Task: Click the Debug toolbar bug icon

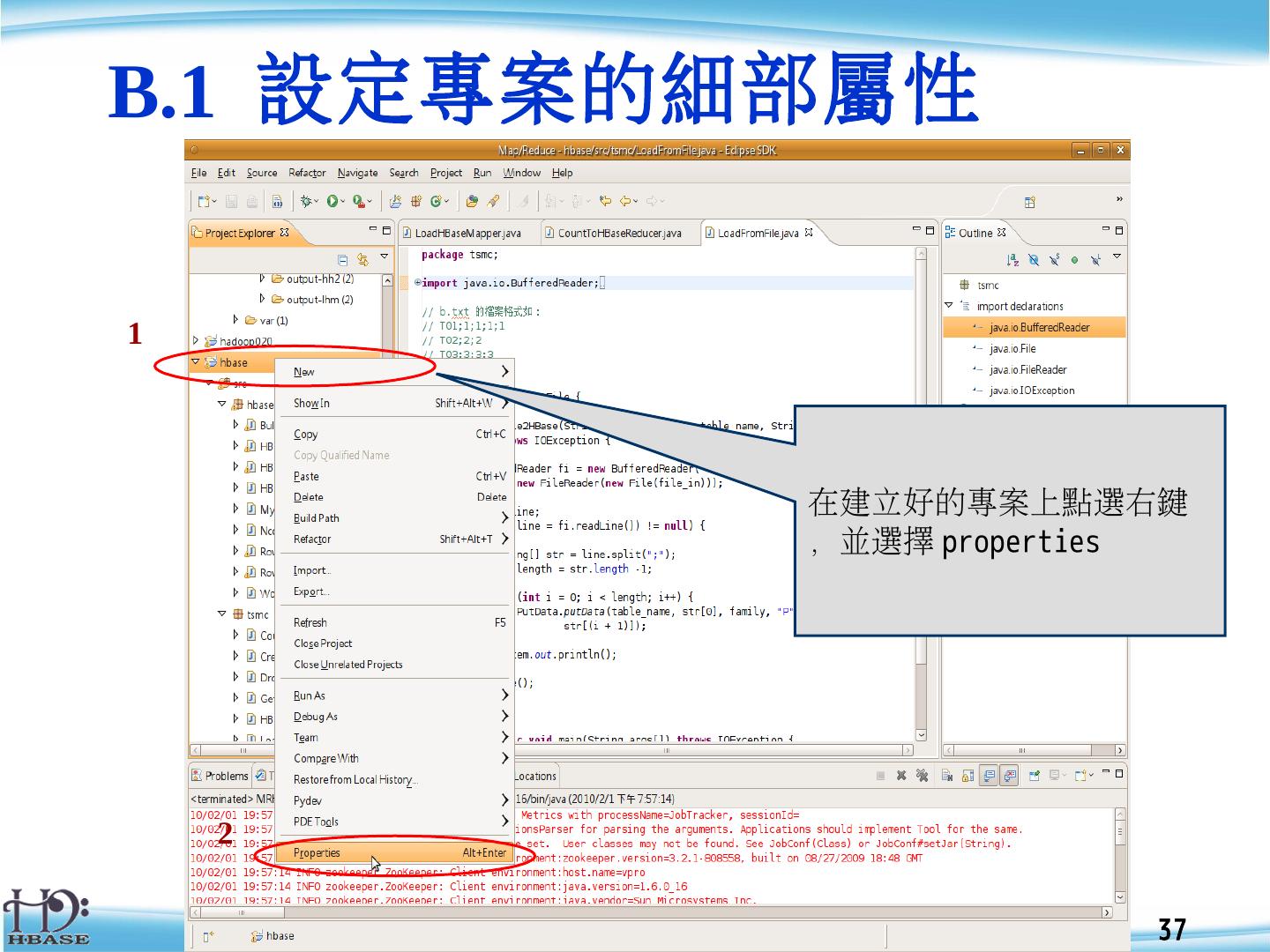Action: pos(307,202)
